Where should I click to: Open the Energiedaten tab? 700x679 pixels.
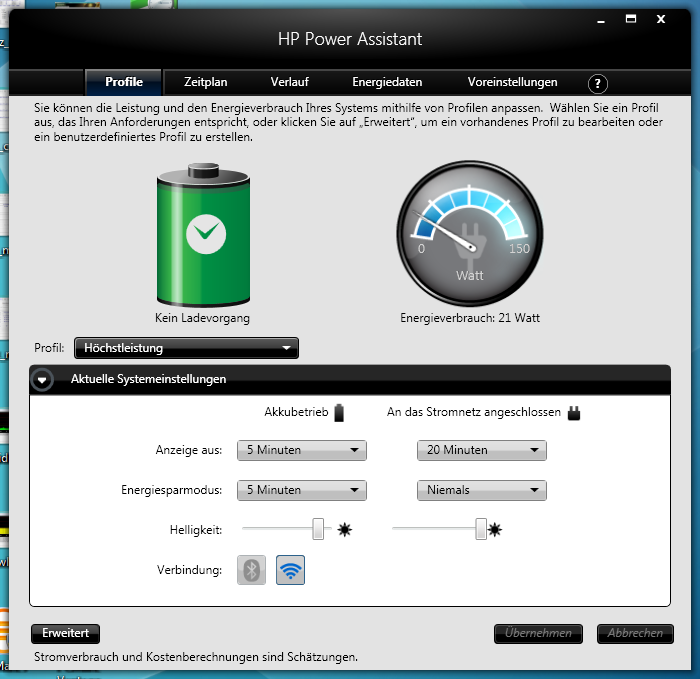click(x=387, y=82)
